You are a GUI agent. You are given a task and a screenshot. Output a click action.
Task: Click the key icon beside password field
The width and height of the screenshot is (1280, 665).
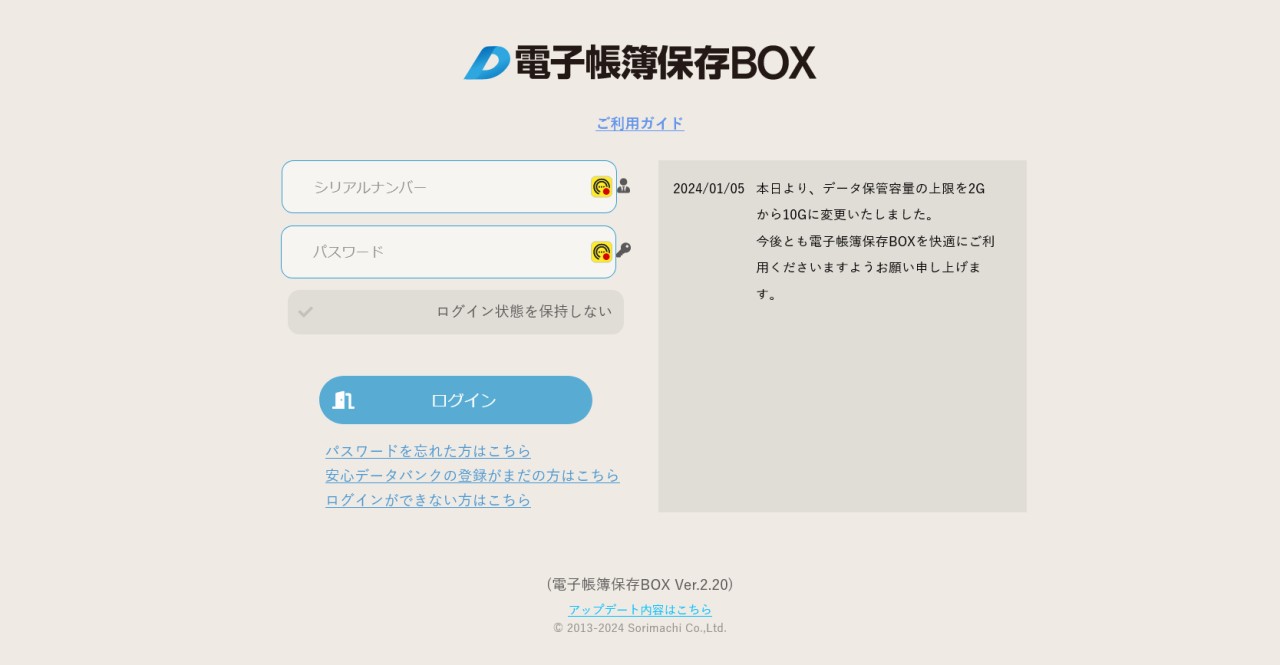(624, 250)
